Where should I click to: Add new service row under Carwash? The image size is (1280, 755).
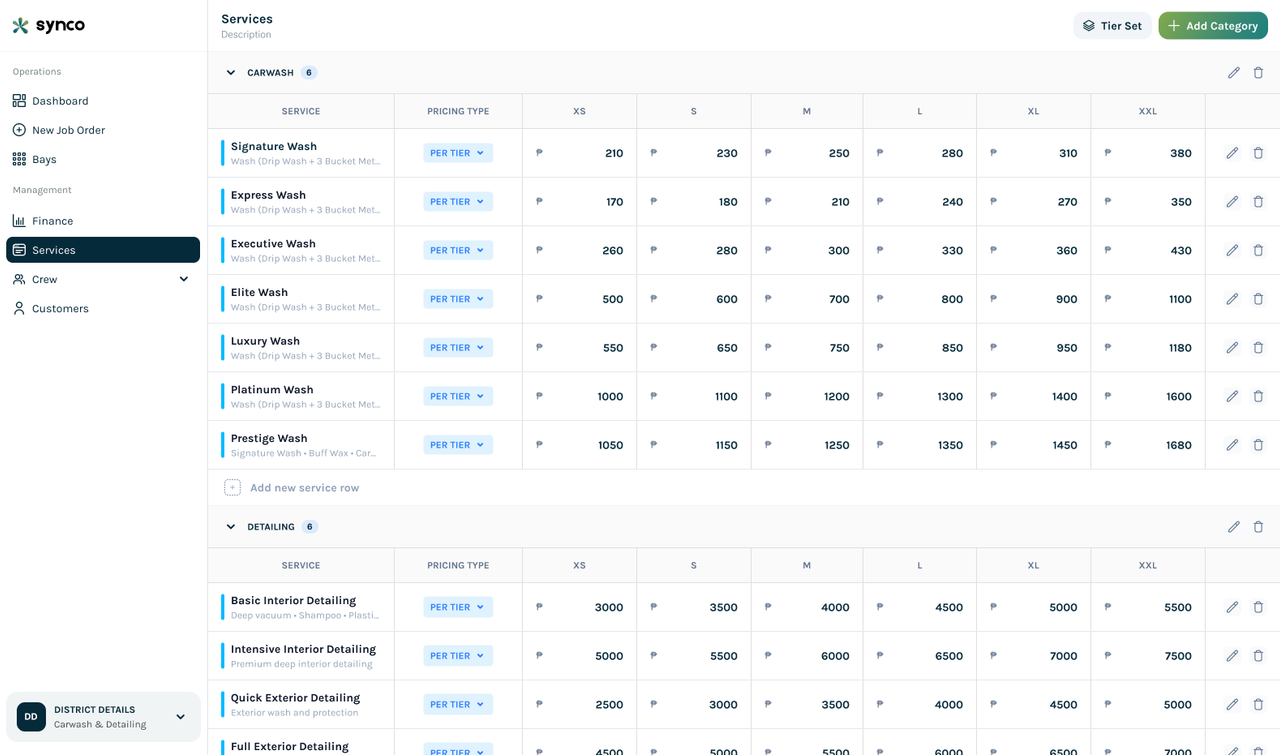pos(292,488)
